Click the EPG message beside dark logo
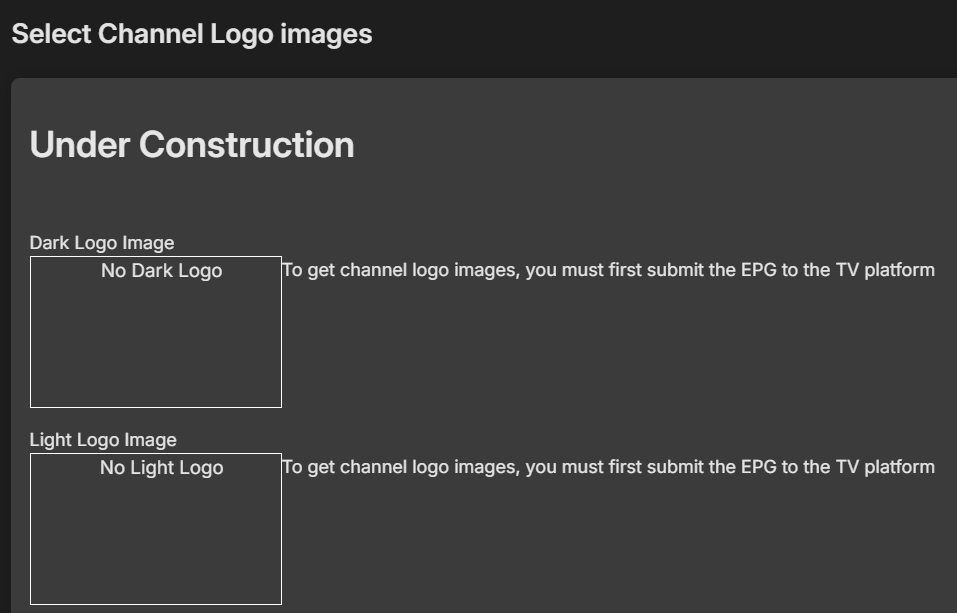957x613 pixels. (608, 270)
